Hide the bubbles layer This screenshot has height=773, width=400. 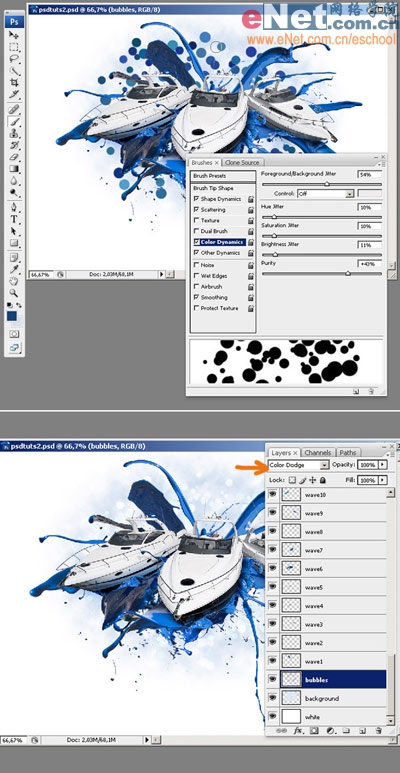[x=272, y=679]
